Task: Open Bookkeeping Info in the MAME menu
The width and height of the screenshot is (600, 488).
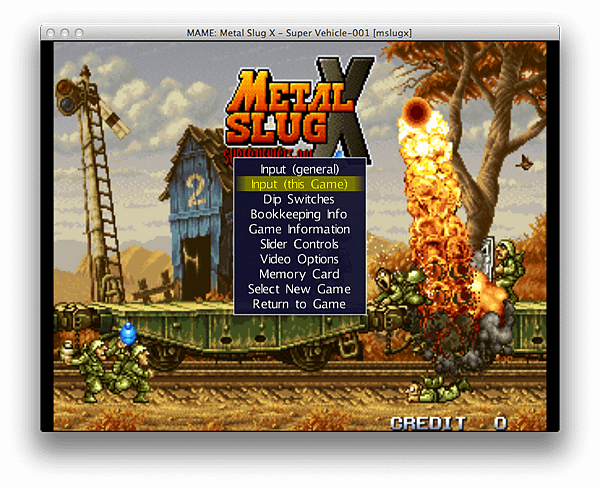Action: click(299, 214)
